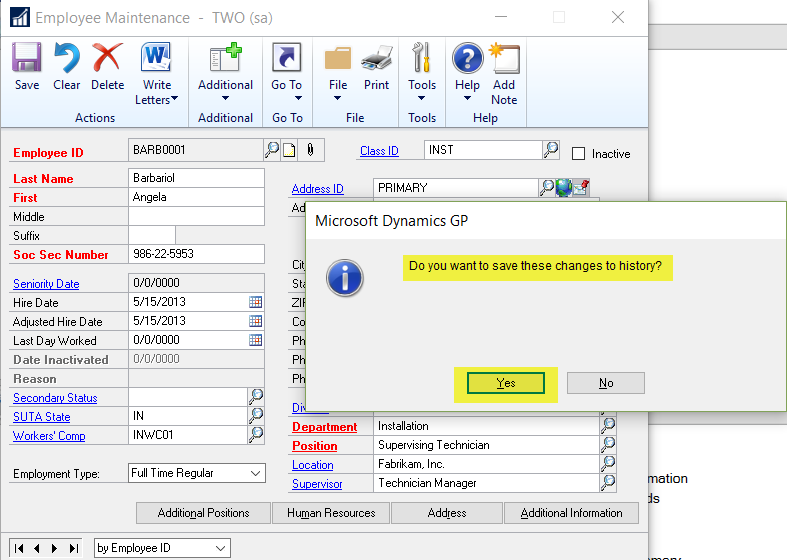Screen dimensions: 787x560
Task: Open the Additional toolbar icon
Action: click(225, 57)
